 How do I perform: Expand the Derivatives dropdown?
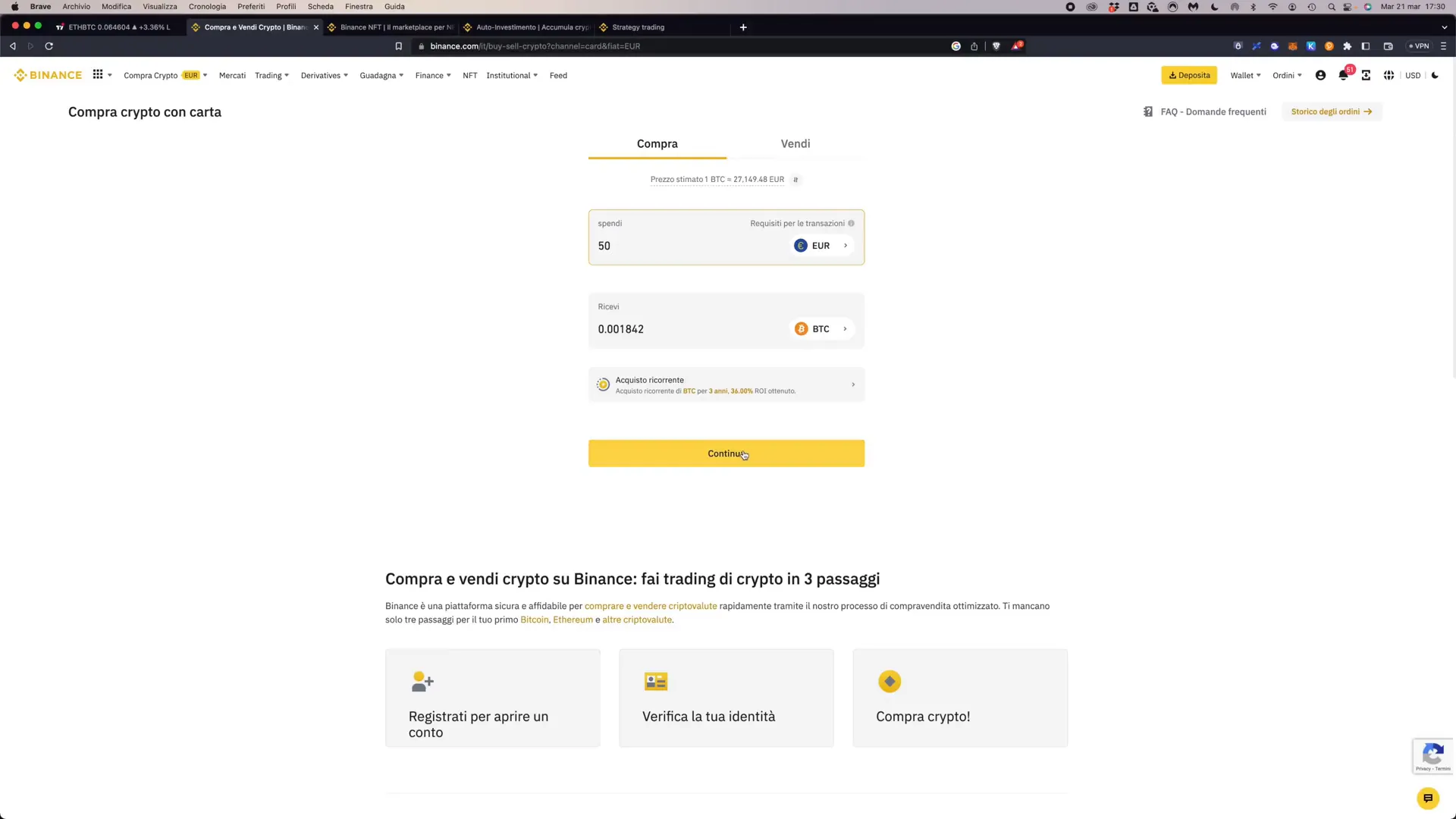click(325, 75)
